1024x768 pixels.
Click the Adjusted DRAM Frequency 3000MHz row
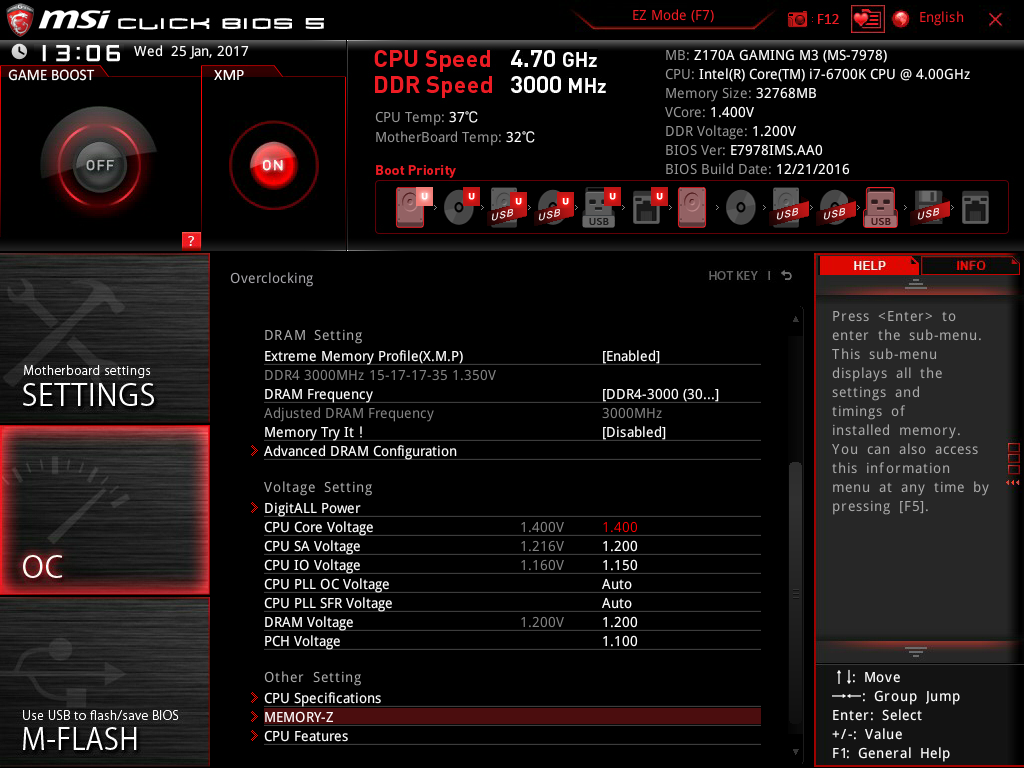(512, 413)
